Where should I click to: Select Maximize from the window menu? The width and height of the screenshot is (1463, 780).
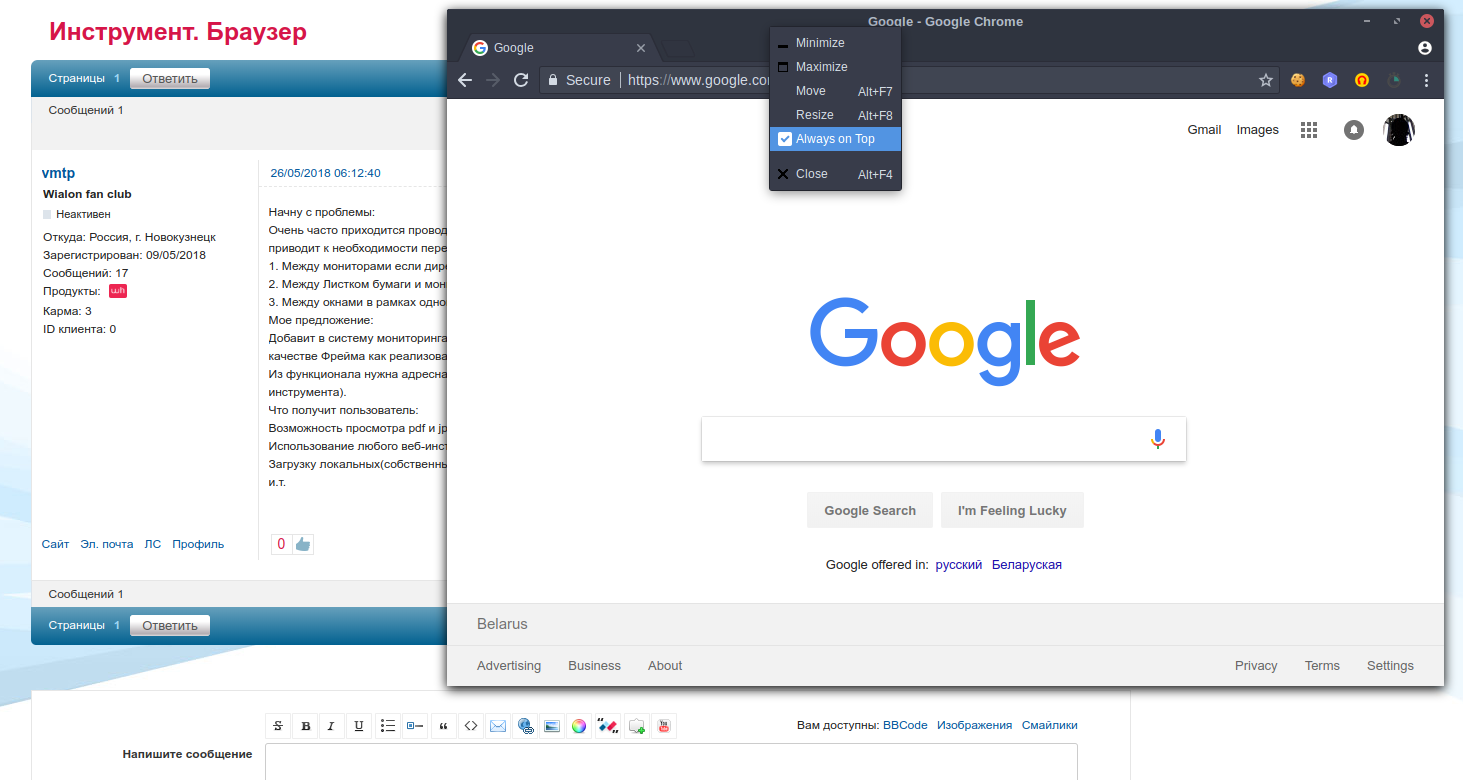[x=821, y=67]
